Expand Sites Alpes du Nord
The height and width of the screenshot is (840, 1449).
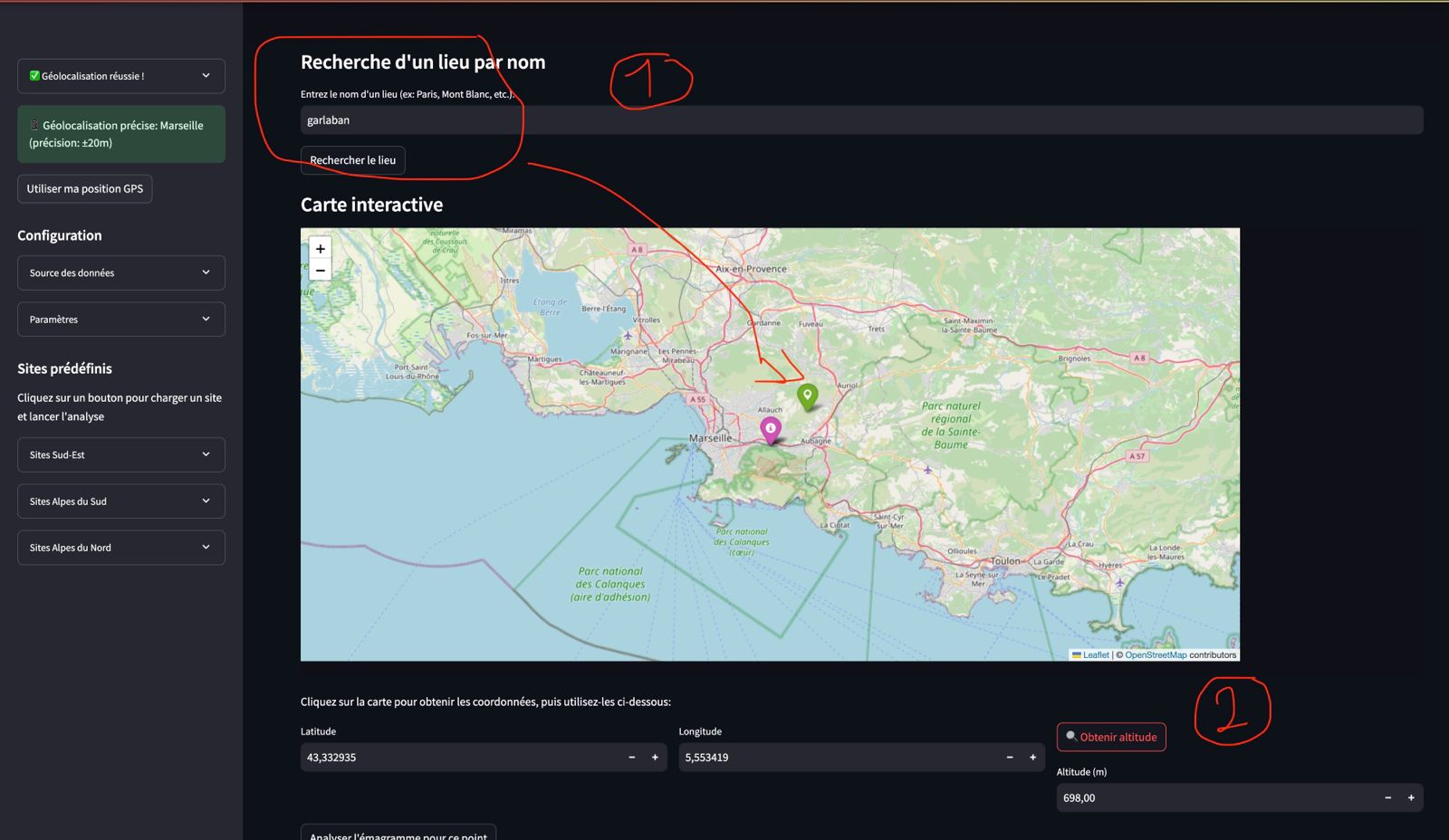120,548
